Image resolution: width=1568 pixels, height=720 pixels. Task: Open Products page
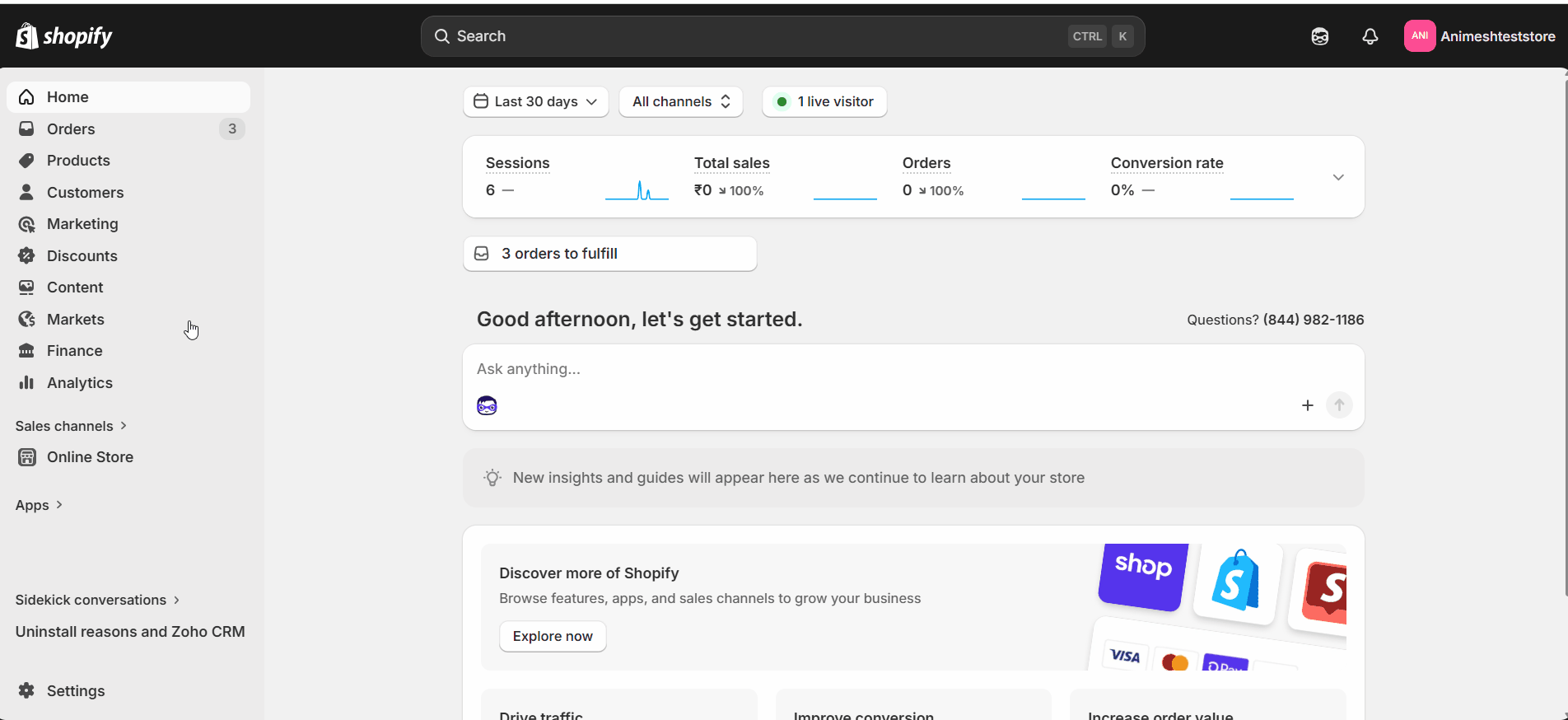tap(128, 161)
